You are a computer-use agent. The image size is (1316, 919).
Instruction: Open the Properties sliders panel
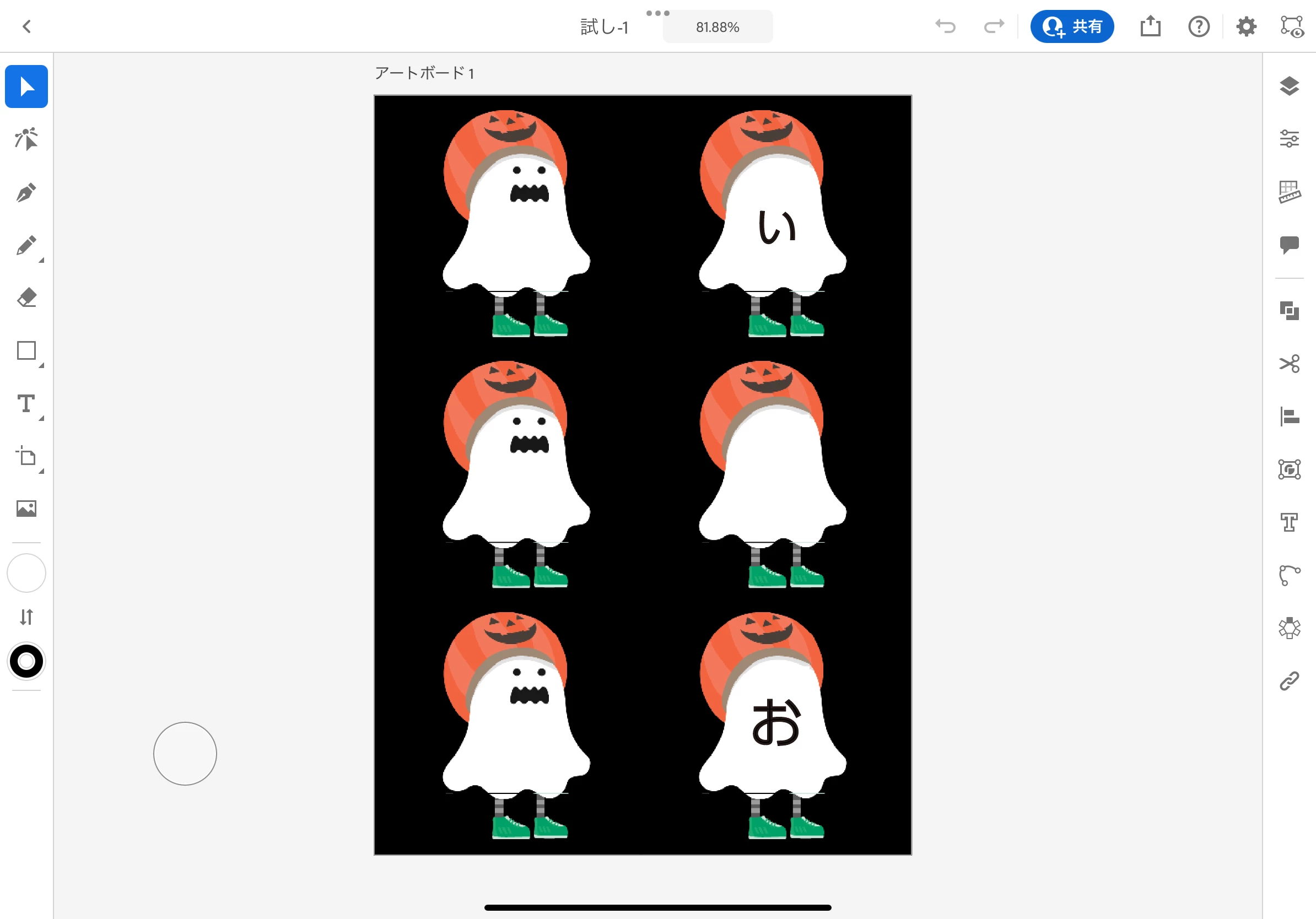[1289, 139]
